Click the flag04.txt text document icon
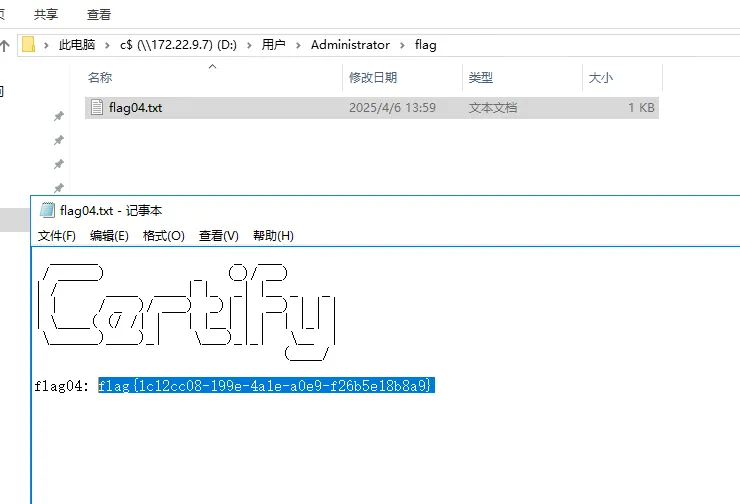 tap(97, 108)
